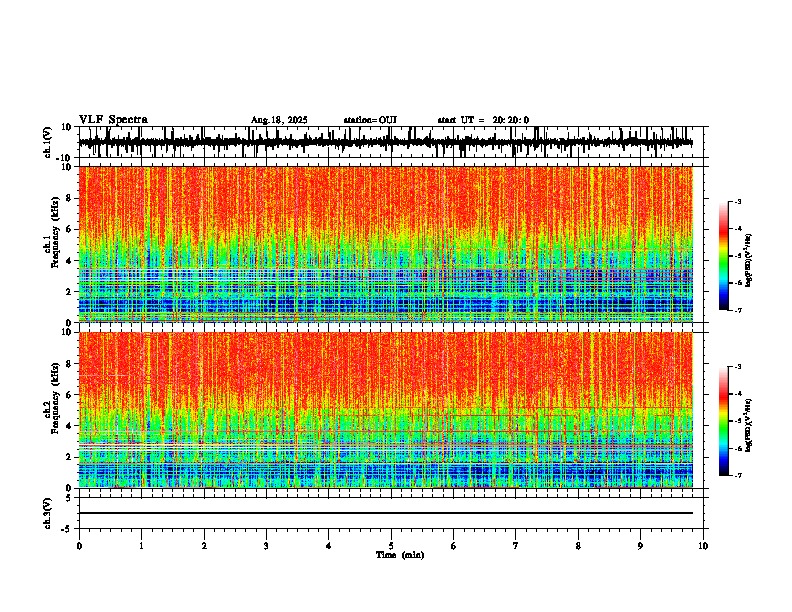
Task: Click the time axis tick label "9"
Action: point(640,546)
